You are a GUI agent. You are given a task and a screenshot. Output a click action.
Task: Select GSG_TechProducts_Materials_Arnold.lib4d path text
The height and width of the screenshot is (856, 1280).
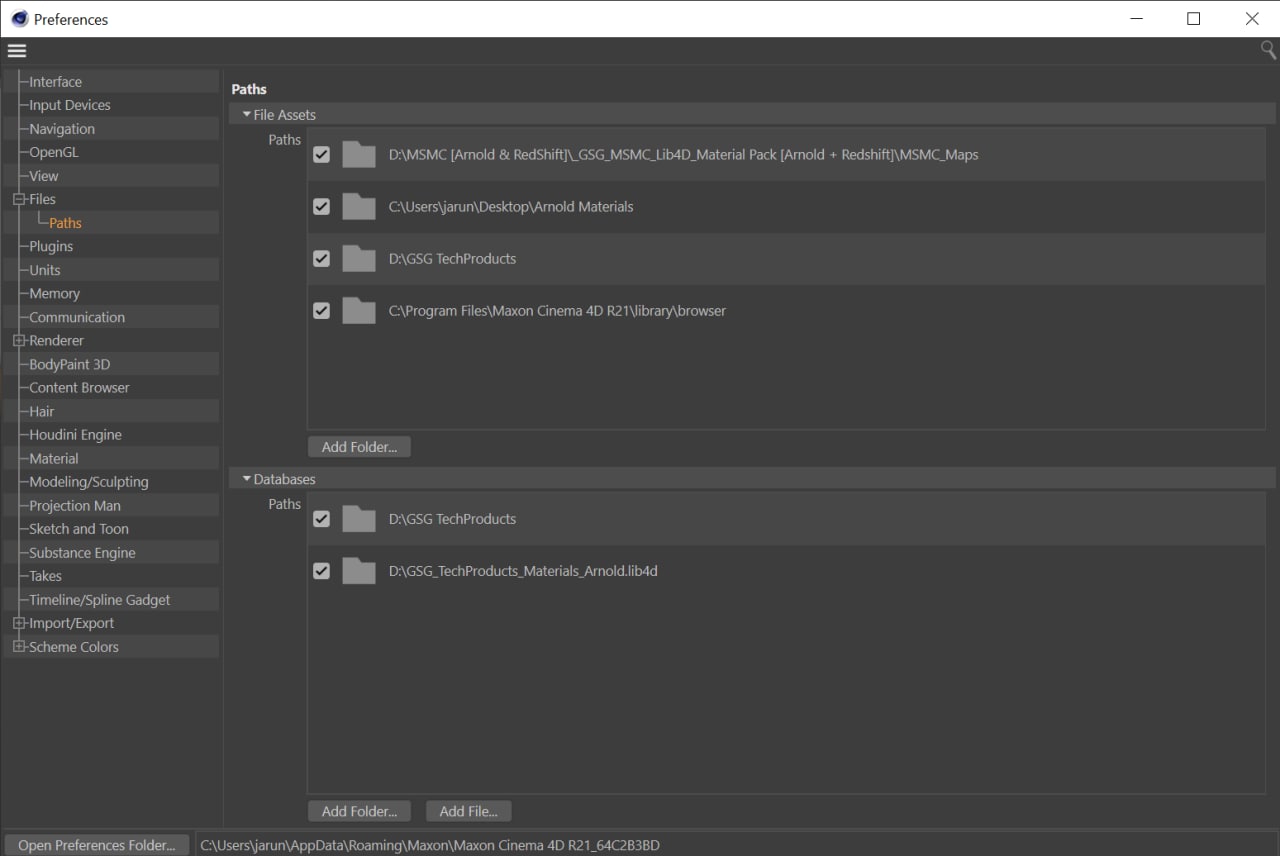pos(523,570)
